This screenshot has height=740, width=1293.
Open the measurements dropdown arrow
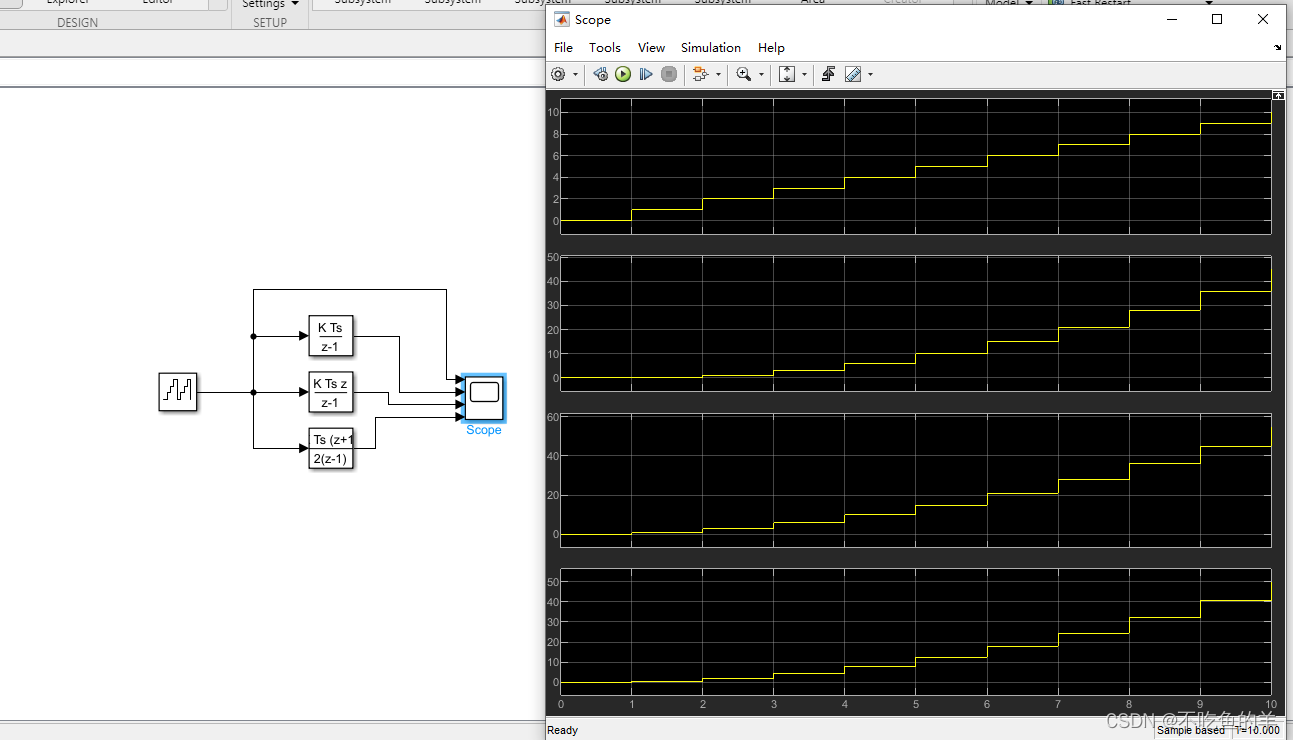point(869,74)
